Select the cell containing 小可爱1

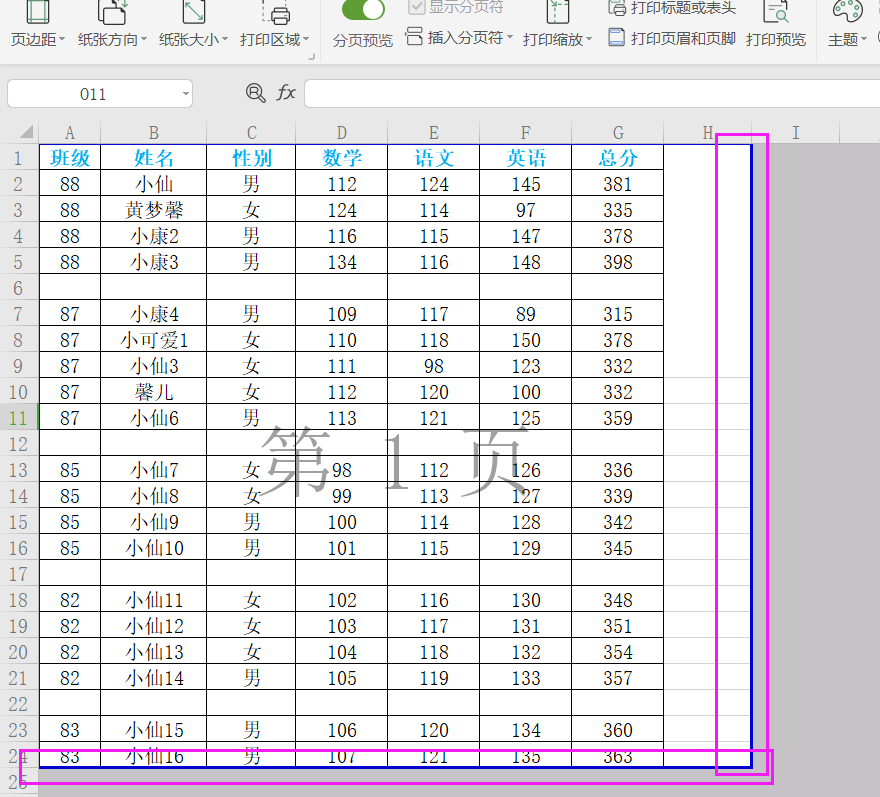tap(154, 340)
